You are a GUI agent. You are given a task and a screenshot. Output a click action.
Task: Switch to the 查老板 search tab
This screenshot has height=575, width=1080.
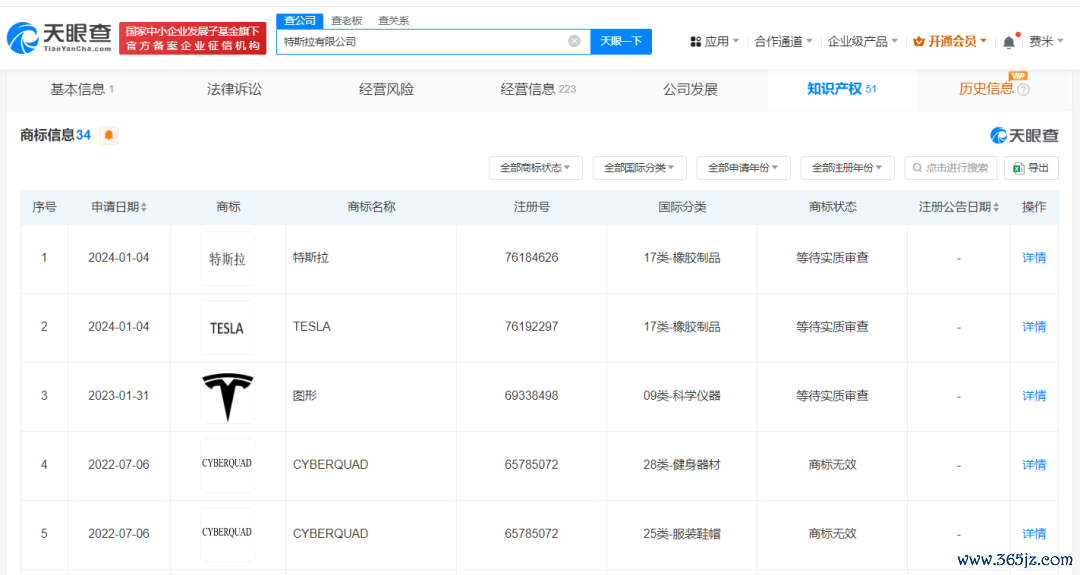[346, 21]
